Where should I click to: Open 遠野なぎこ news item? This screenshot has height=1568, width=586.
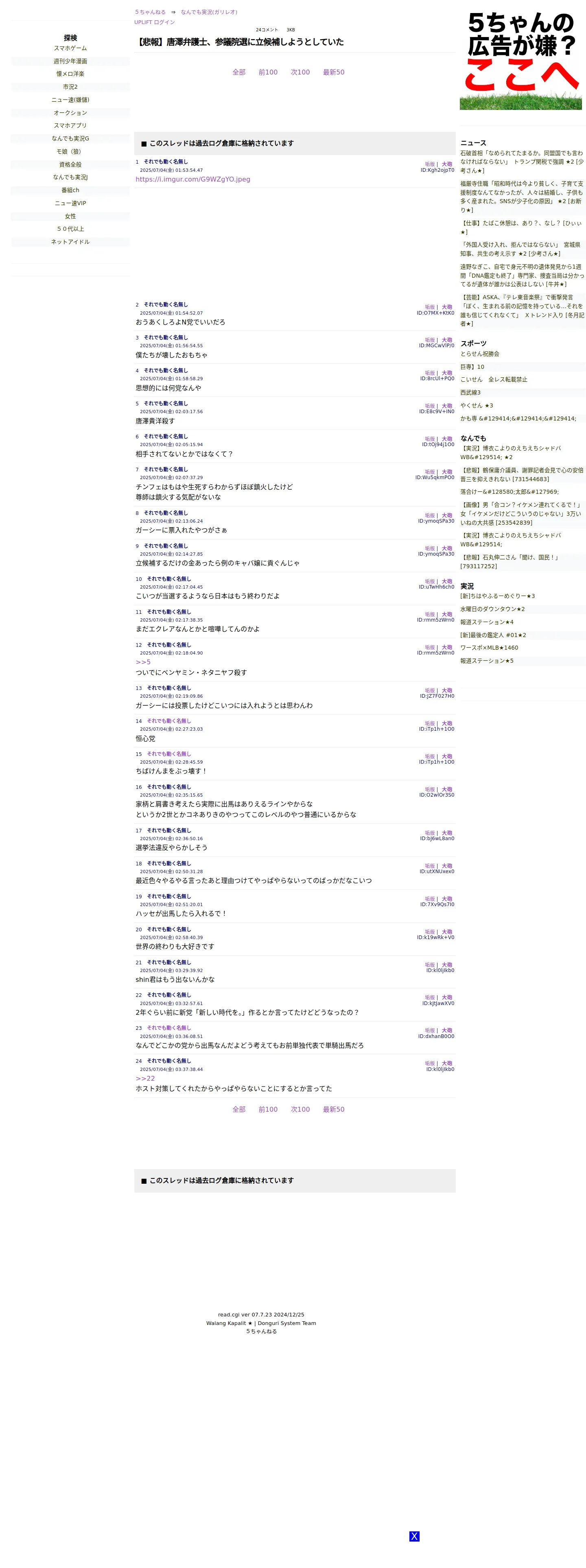click(x=522, y=275)
